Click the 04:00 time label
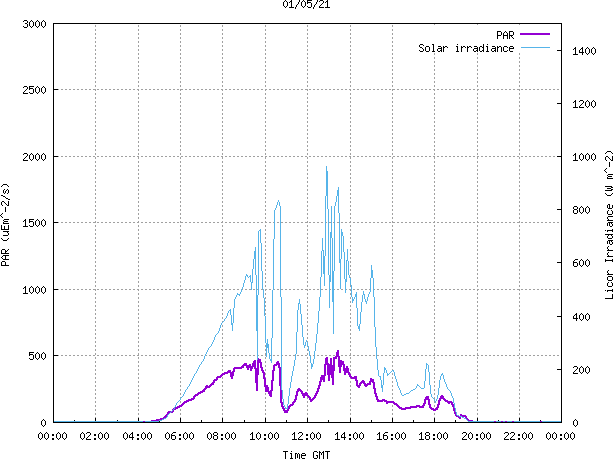Viewport: 613px width, 459px height. click(137, 436)
